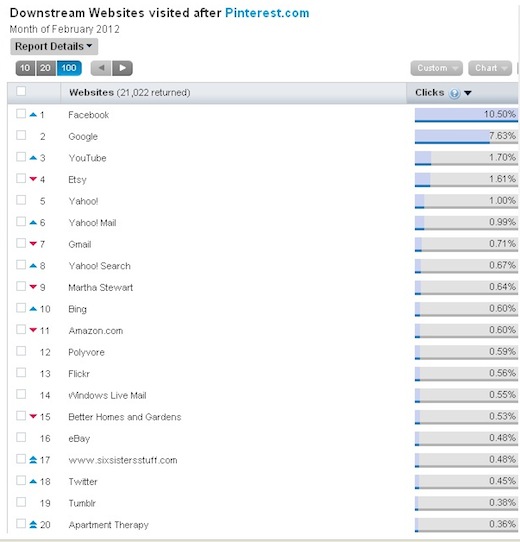Click double-up arrow beside Apartment Therapy
Viewport: 520px width, 542px height.
[33, 524]
